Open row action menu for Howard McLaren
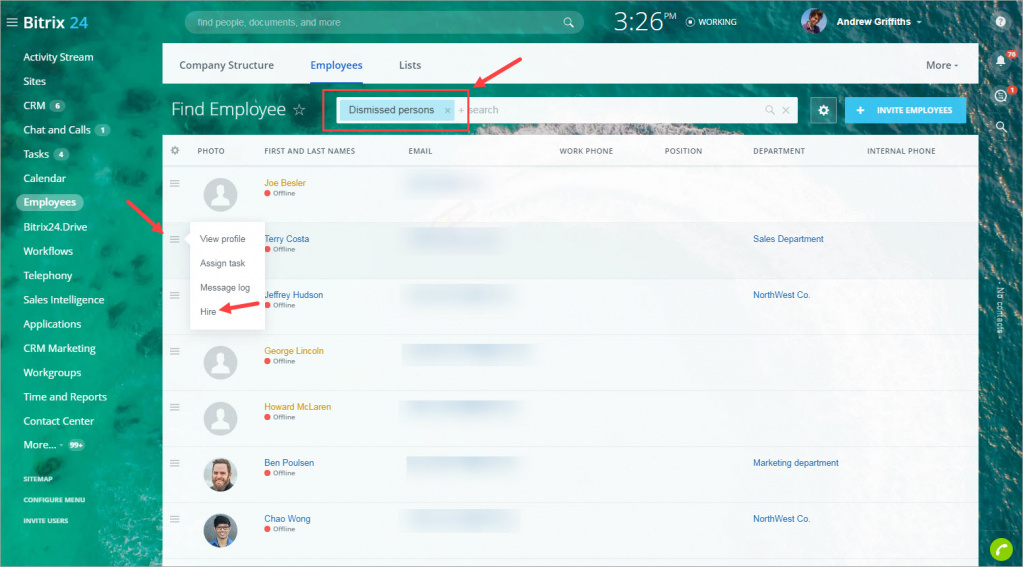 (175, 407)
